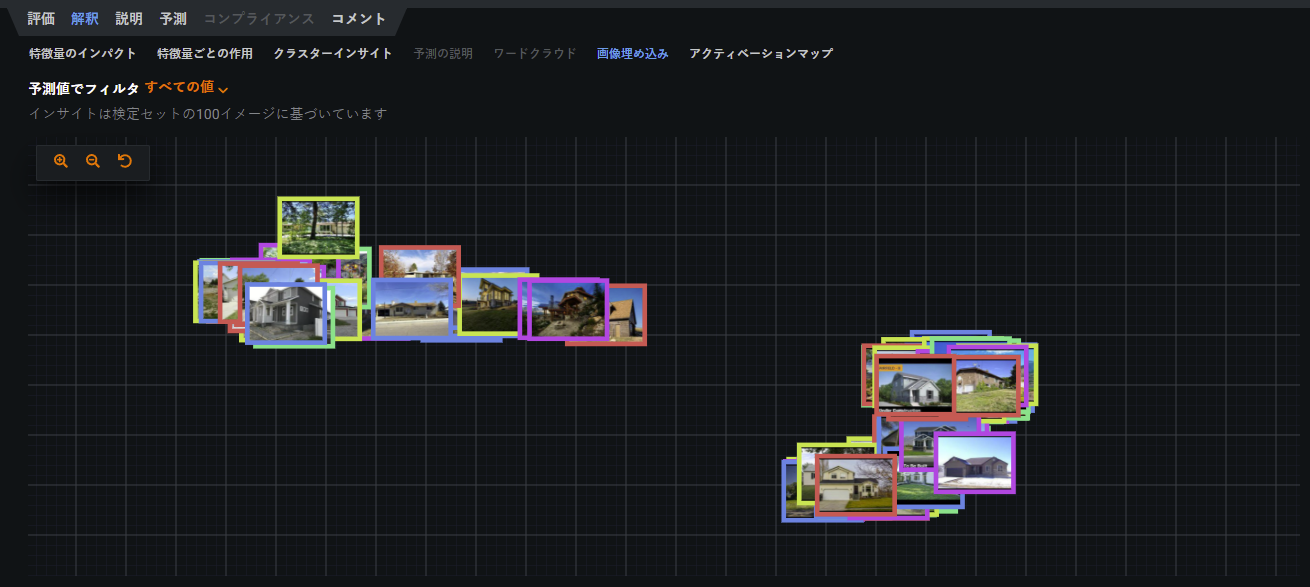1310x587 pixels.
Task: Click the zoom out magnifier icon
Action: [93, 161]
